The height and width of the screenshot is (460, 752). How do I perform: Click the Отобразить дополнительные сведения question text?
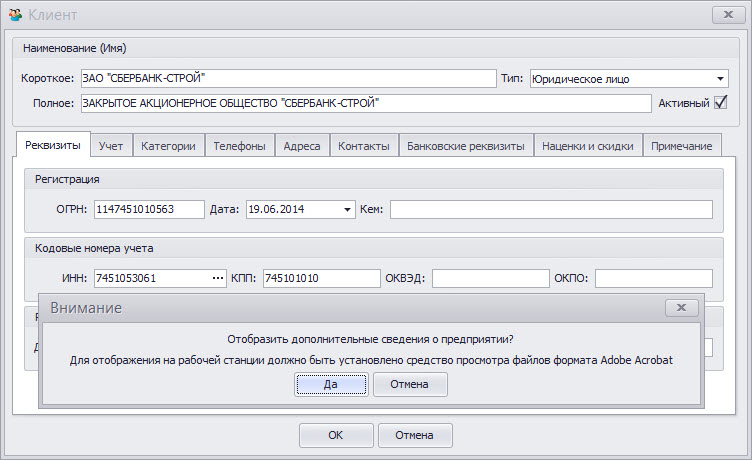370,339
